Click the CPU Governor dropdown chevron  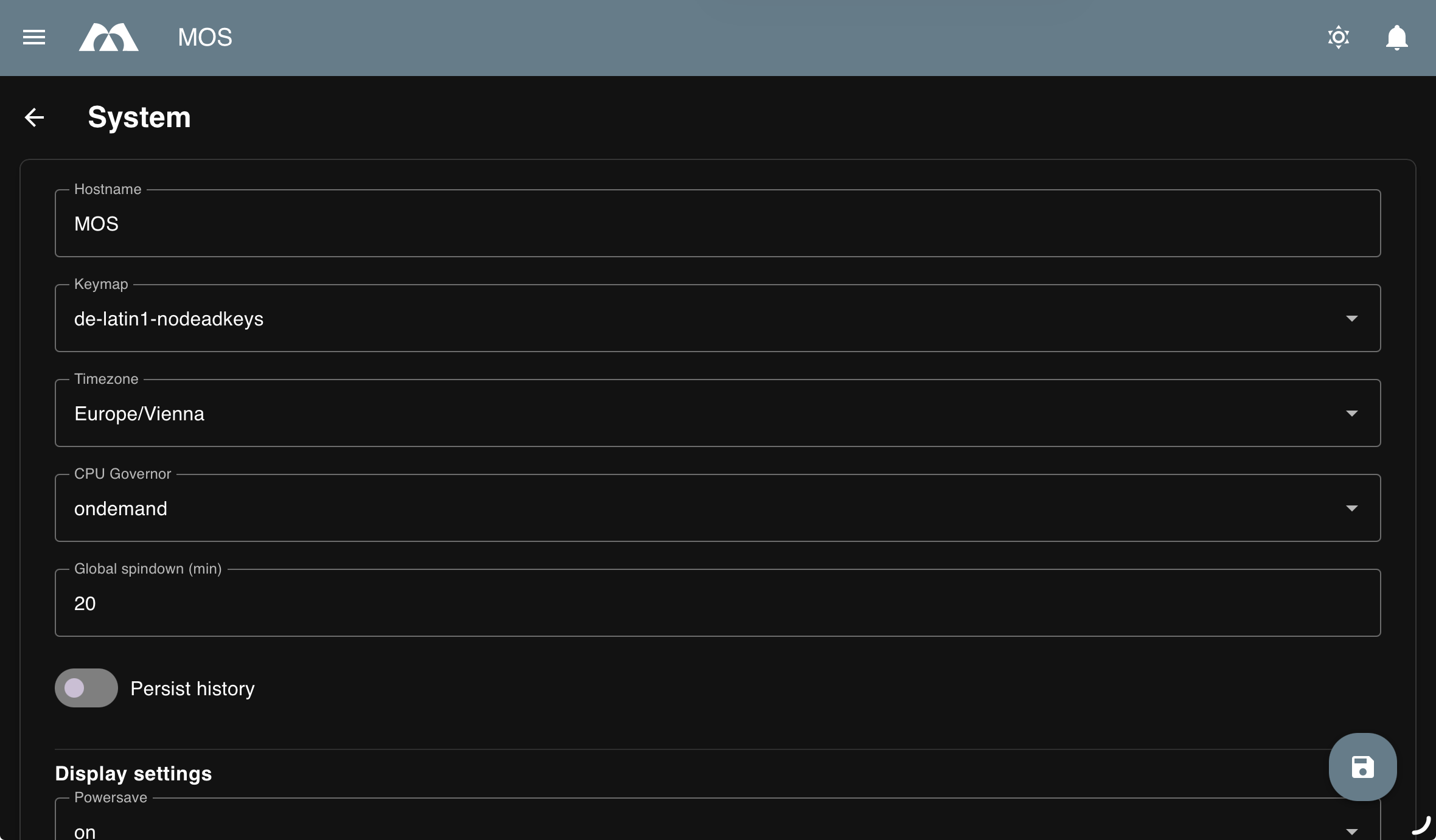tap(1351, 508)
